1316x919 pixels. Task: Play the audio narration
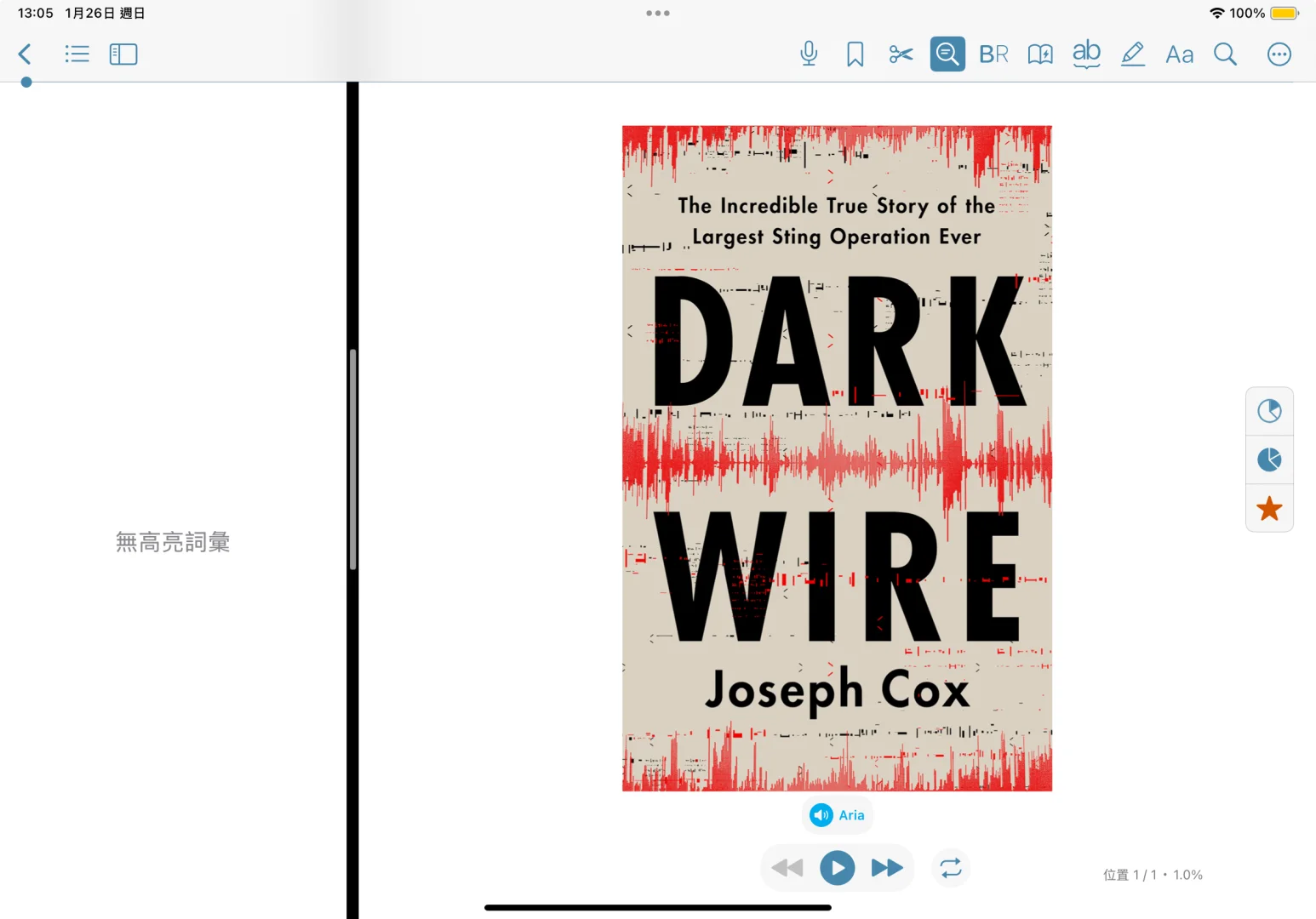pyautogui.click(x=838, y=868)
